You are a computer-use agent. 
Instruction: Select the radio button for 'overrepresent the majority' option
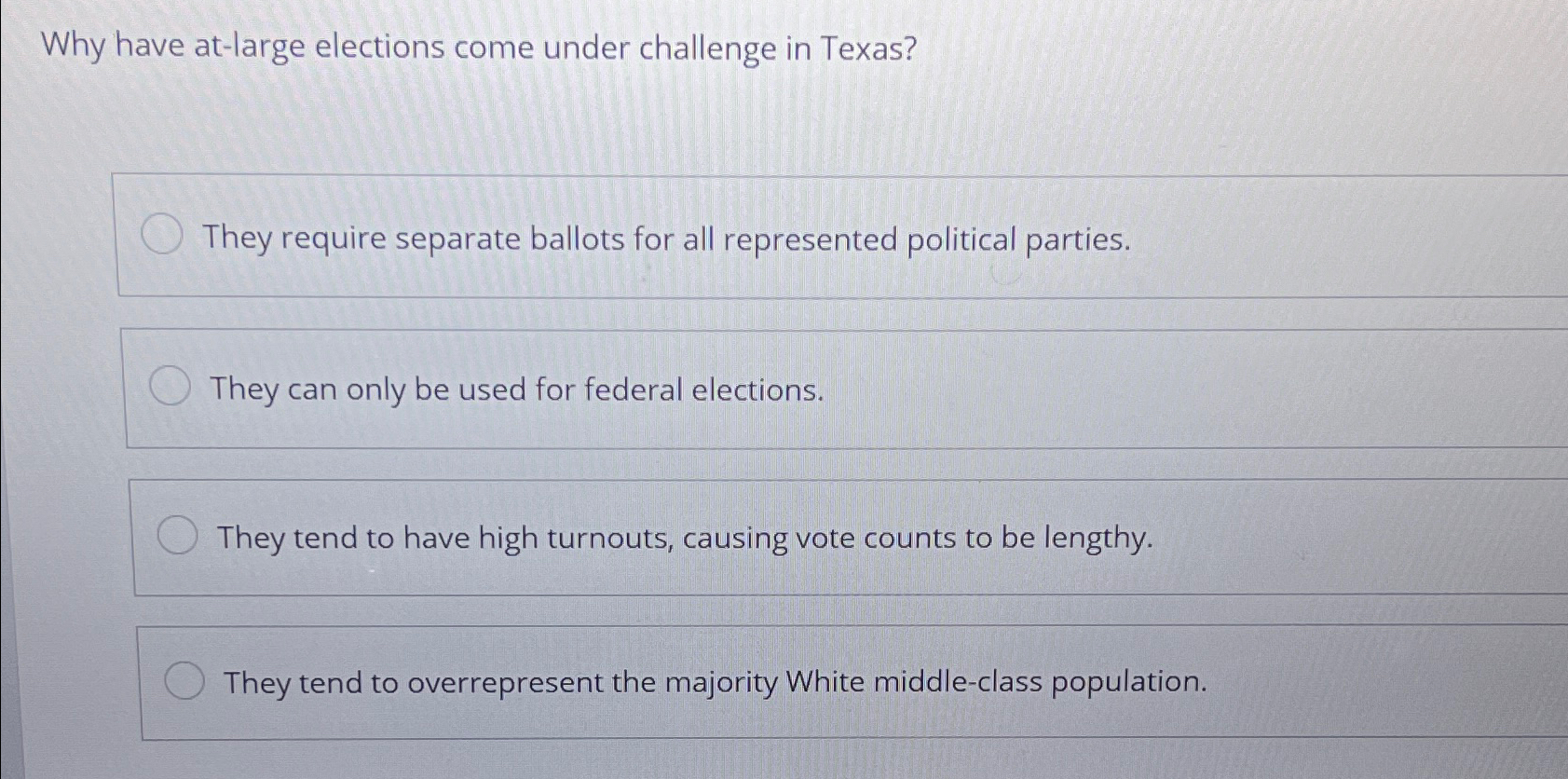[x=185, y=681]
